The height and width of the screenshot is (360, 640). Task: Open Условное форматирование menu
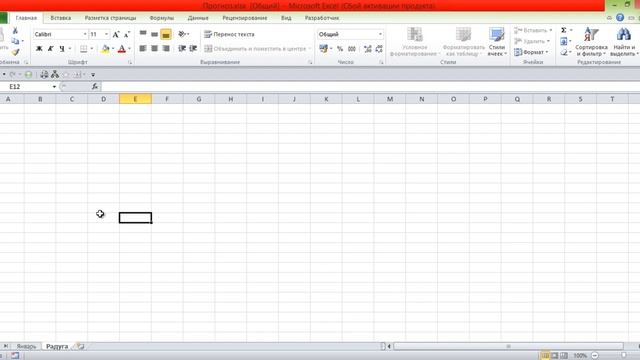415,42
